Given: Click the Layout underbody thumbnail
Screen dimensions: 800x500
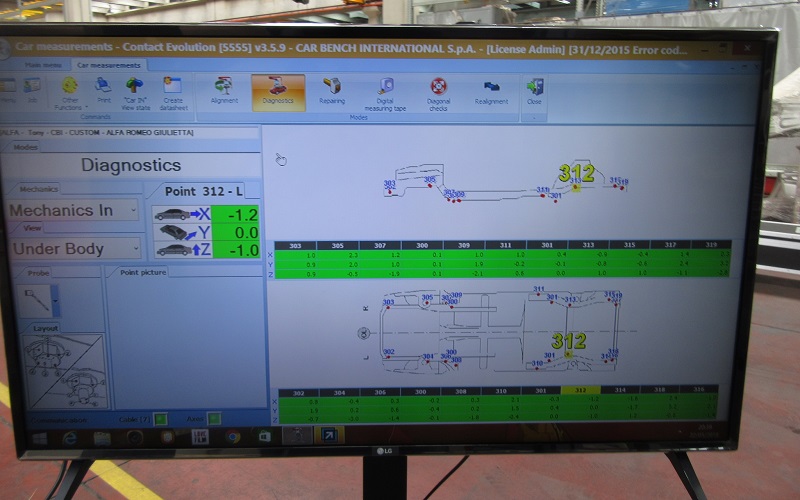Looking at the screenshot, I should point(64,371).
